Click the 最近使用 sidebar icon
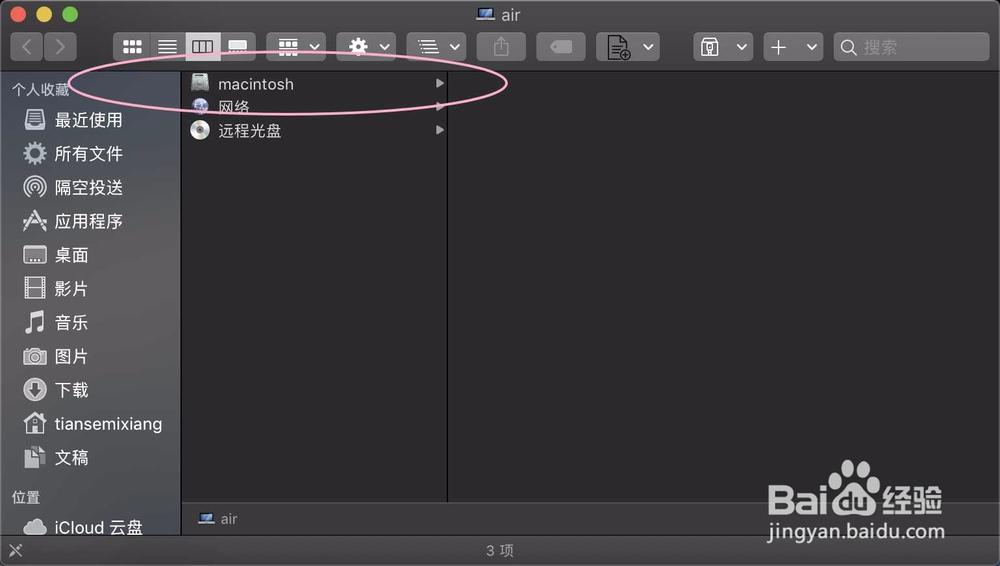The height and width of the screenshot is (566, 1000). pyautogui.click(x=34, y=119)
